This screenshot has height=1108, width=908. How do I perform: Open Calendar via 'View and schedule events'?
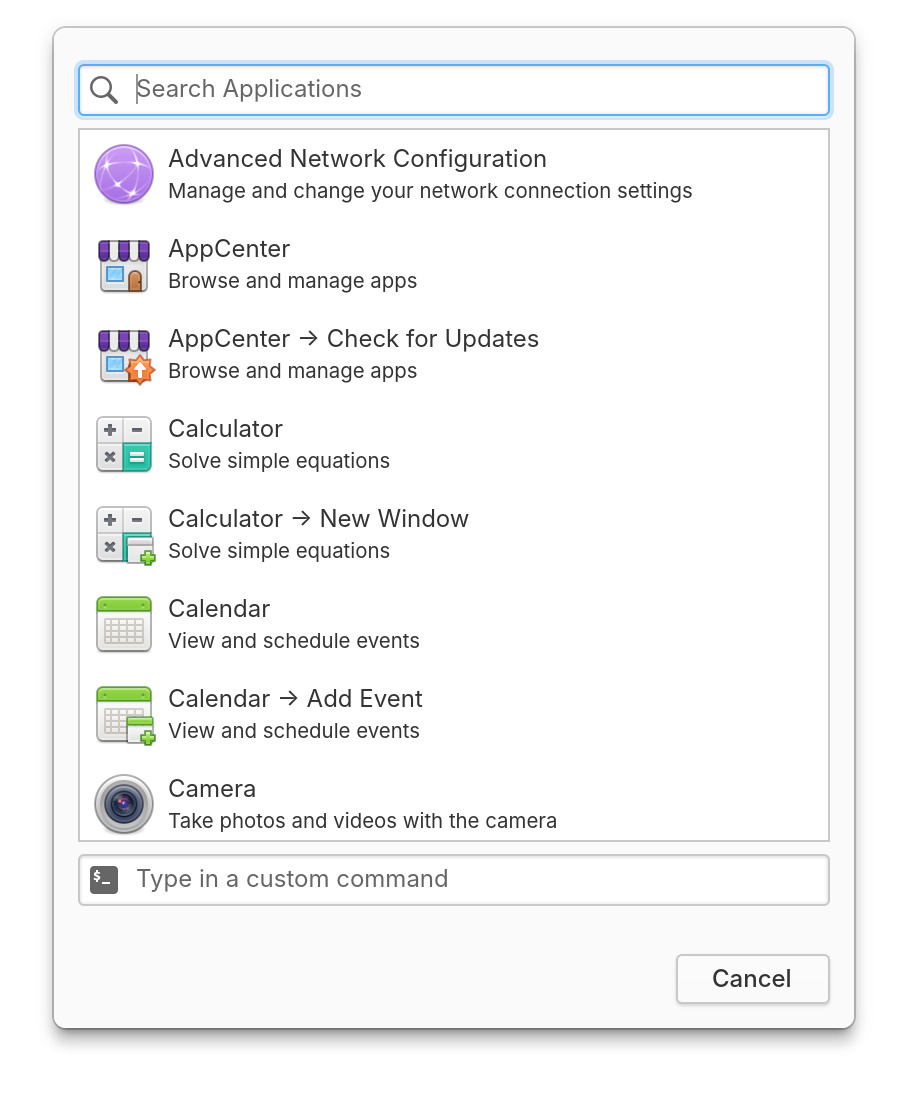294,641
